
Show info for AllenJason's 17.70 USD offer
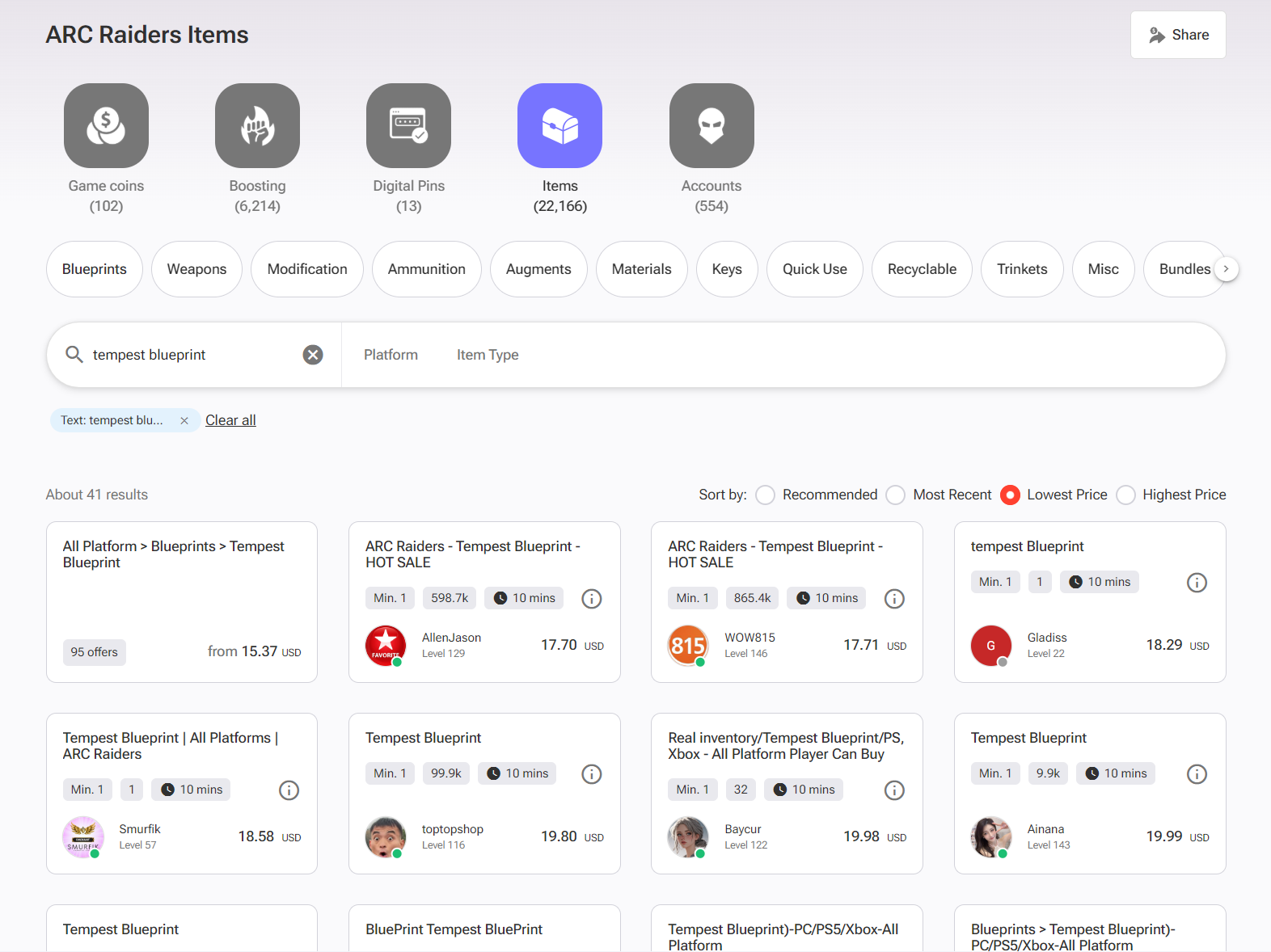(592, 598)
